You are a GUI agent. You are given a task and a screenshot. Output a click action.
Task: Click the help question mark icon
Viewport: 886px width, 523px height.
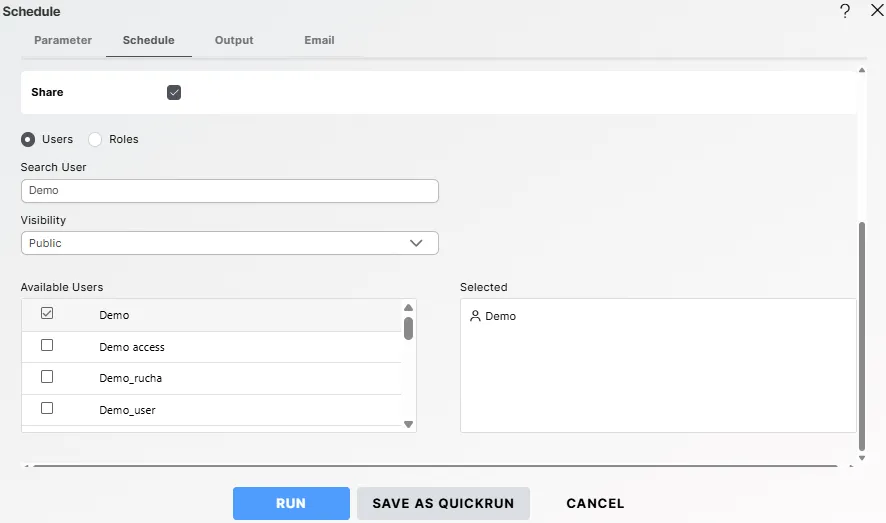[x=845, y=11]
